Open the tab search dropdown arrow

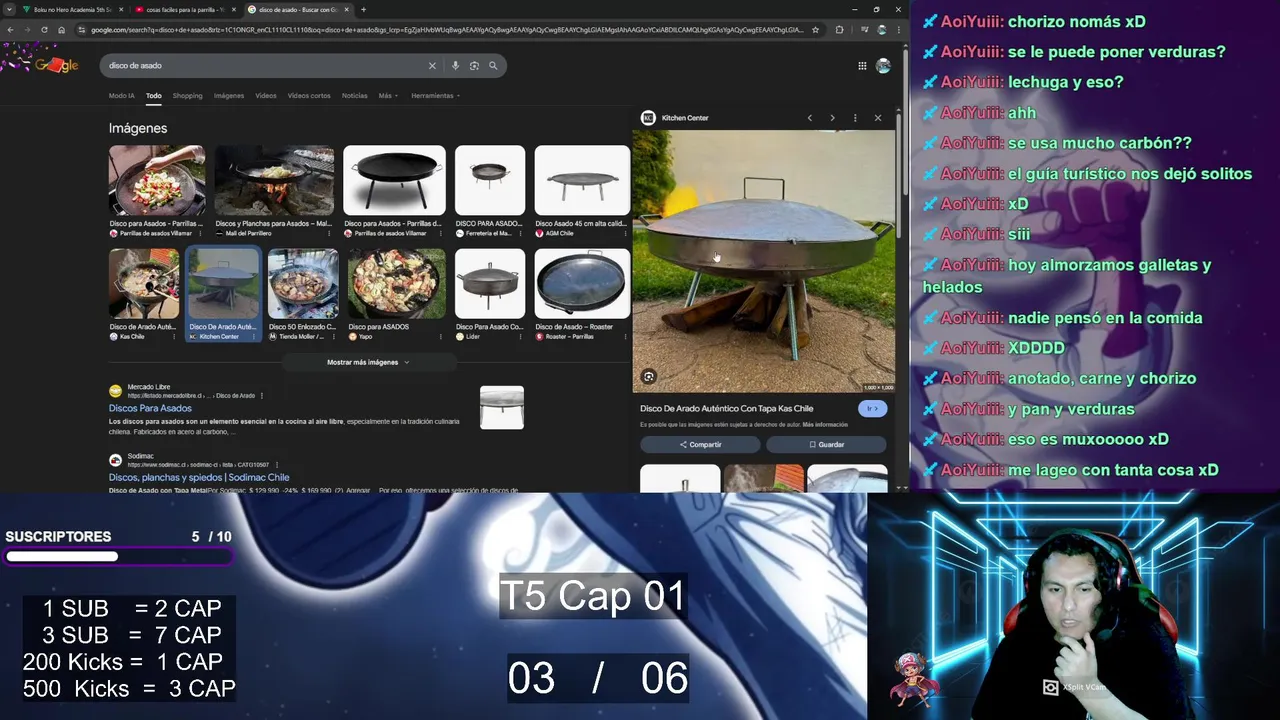coord(10,10)
